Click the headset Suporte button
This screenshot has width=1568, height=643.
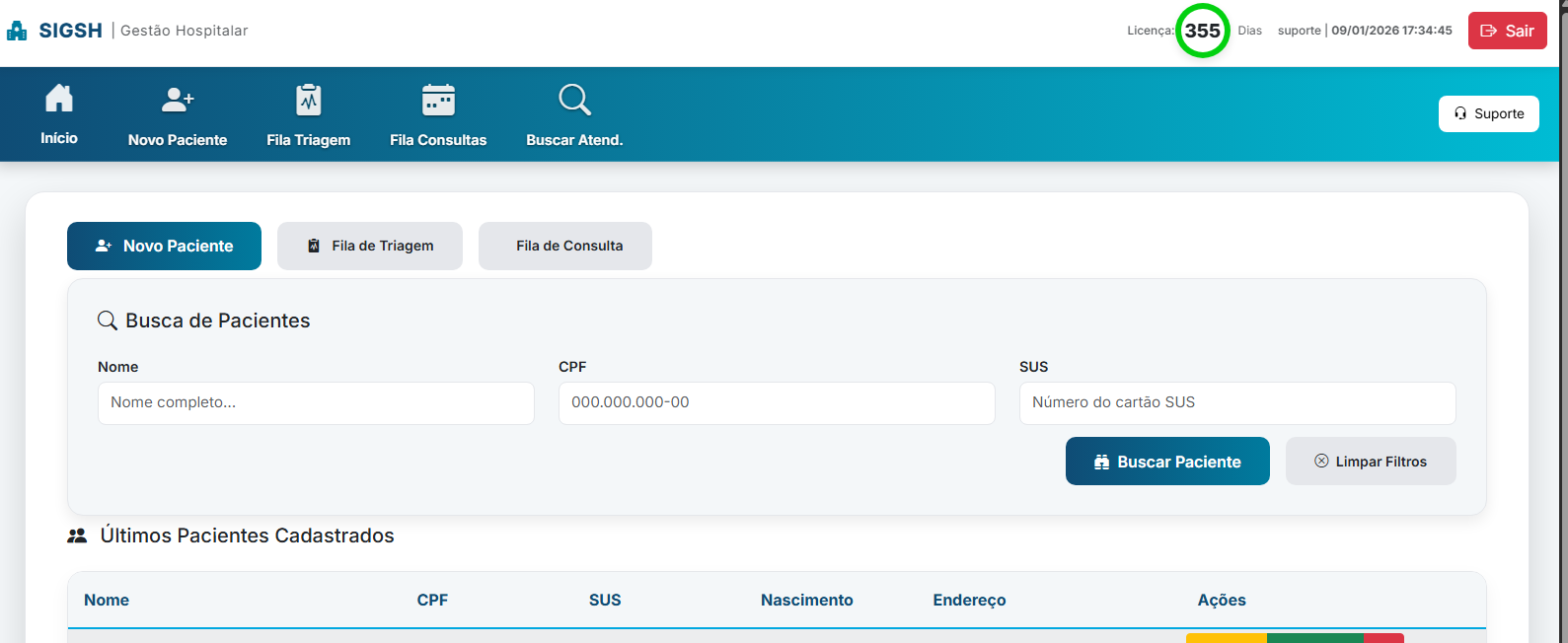point(1488,113)
